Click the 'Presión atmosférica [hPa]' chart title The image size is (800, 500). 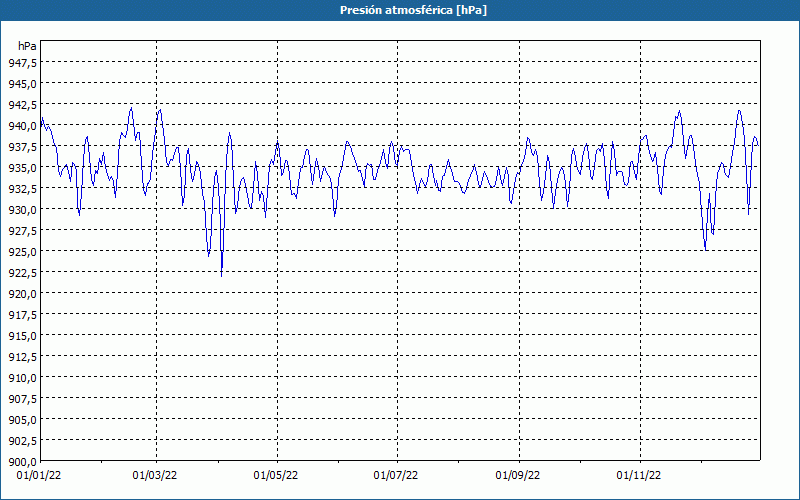(413, 10)
